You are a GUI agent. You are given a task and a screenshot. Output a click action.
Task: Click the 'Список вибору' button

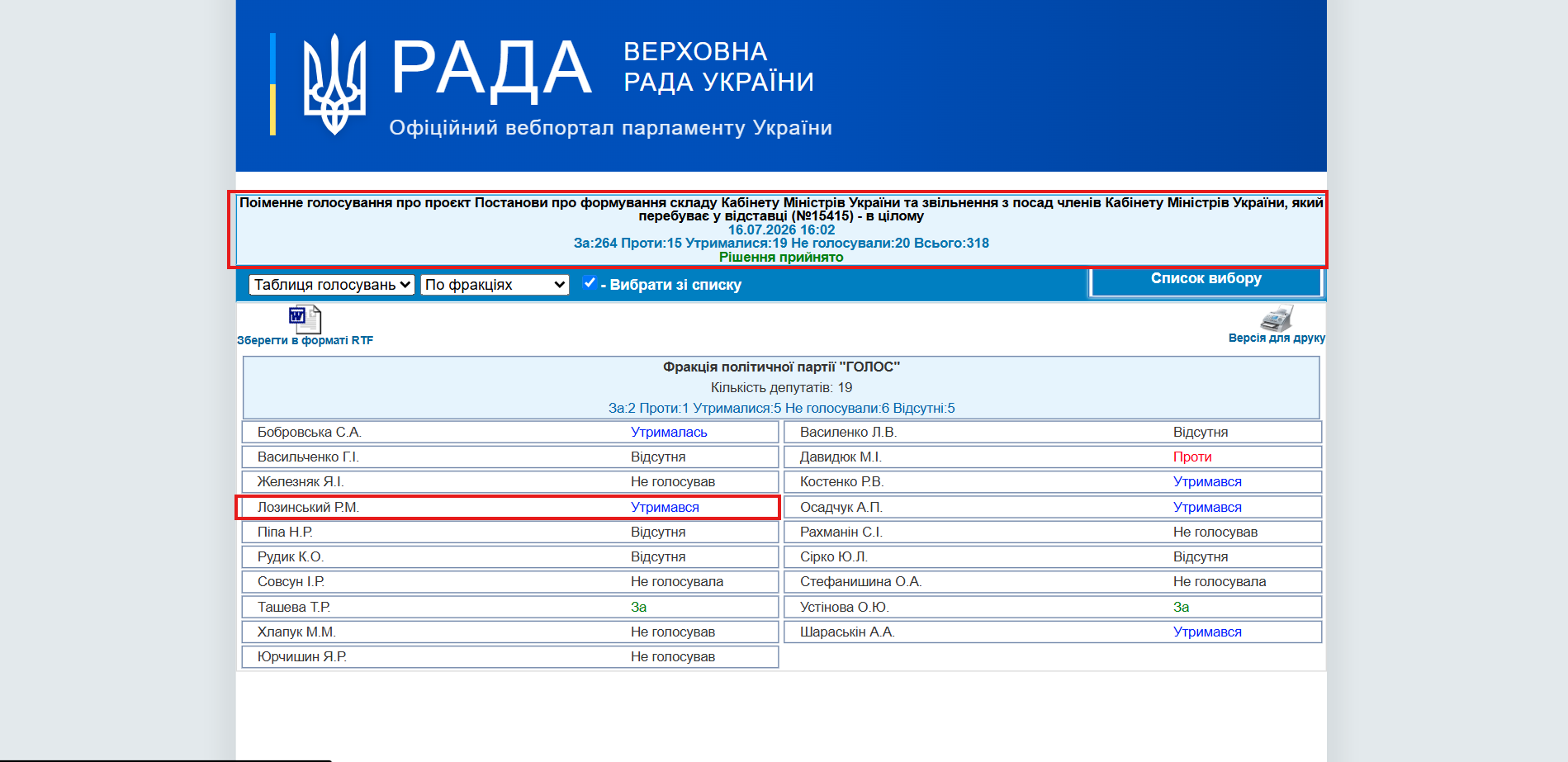click(1206, 280)
